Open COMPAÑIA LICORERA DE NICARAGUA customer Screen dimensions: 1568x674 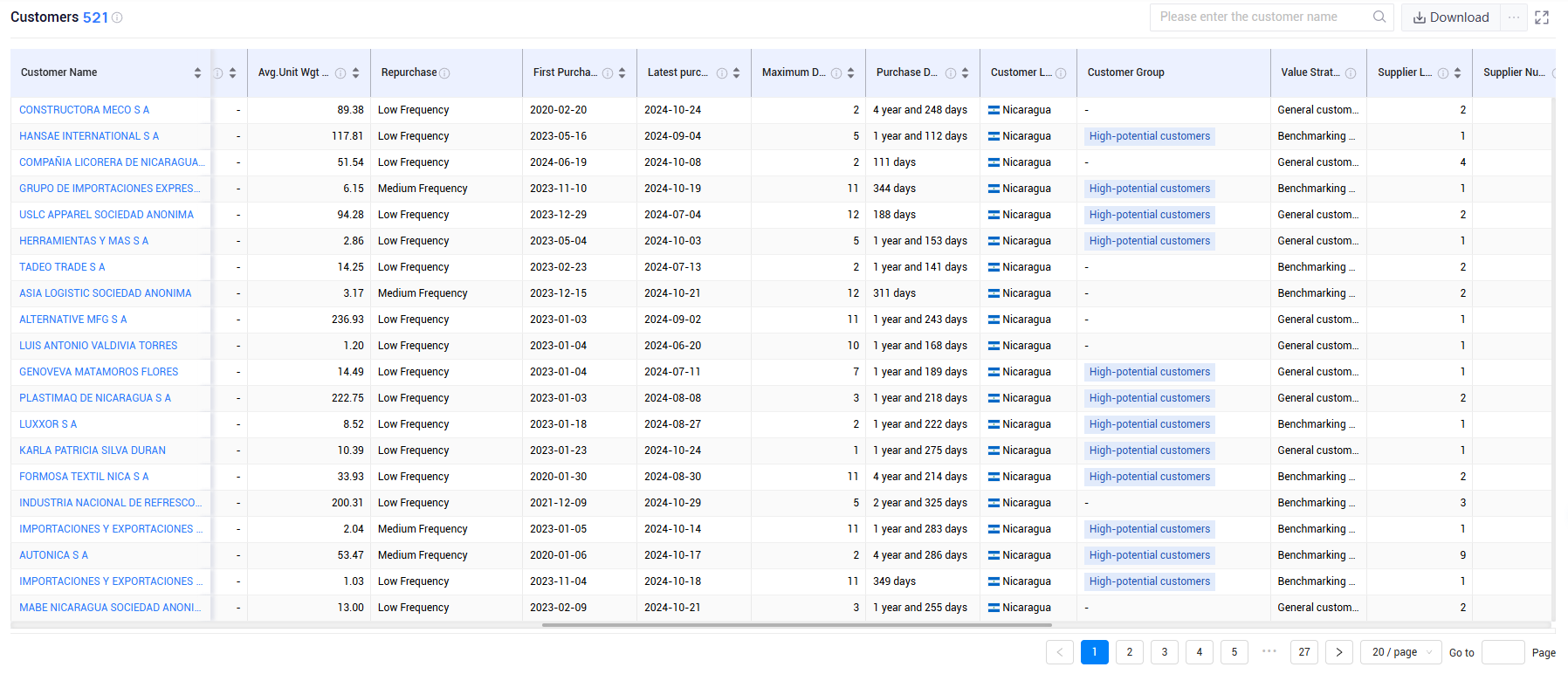112,162
